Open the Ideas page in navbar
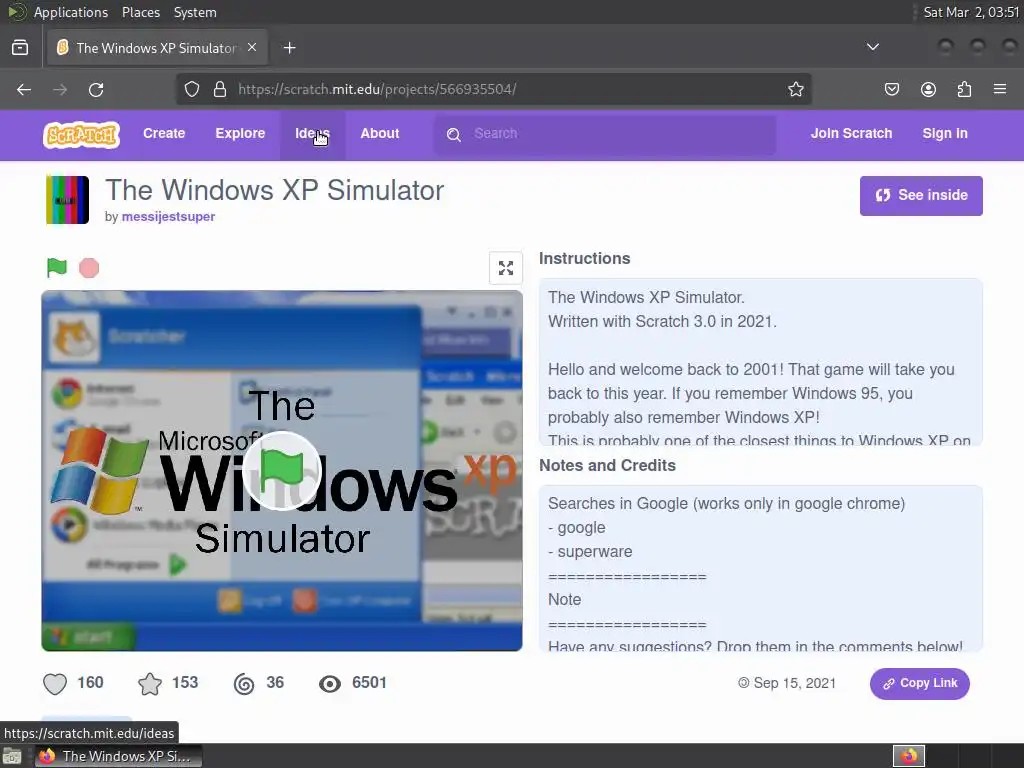The image size is (1024, 768). [x=312, y=133]
